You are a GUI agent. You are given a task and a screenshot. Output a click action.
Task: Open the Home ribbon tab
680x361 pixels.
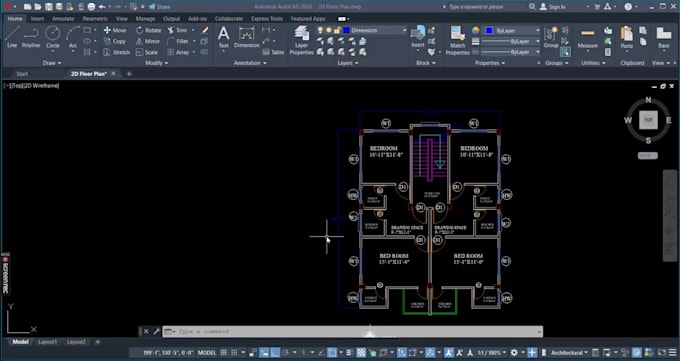pyautogui.click(x=15, y=19)
